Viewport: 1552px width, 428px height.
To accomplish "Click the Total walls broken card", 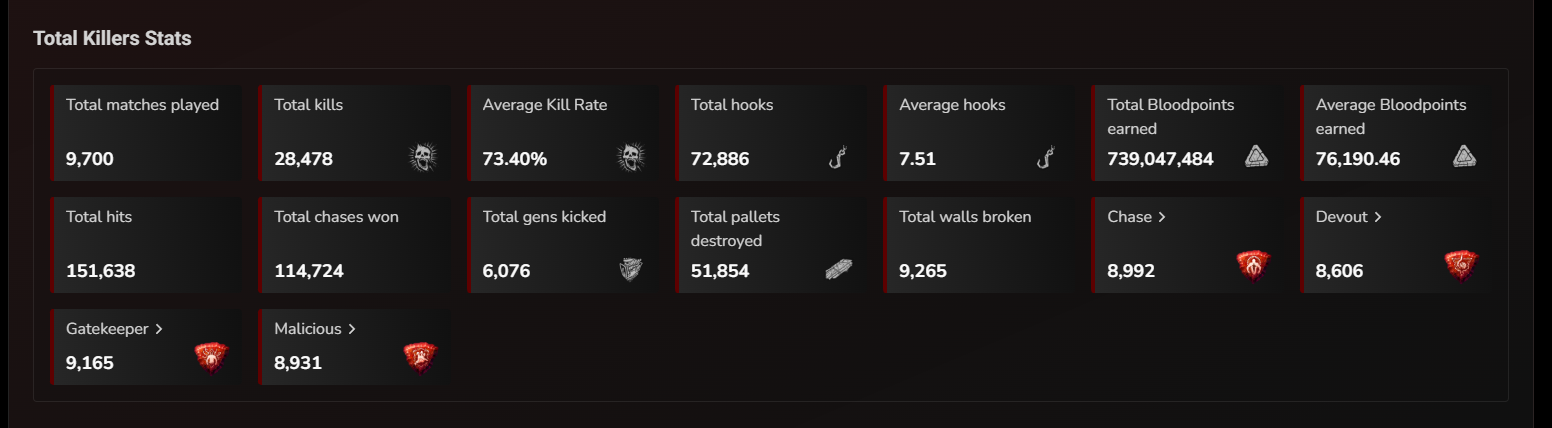I will tap(979, 244).
